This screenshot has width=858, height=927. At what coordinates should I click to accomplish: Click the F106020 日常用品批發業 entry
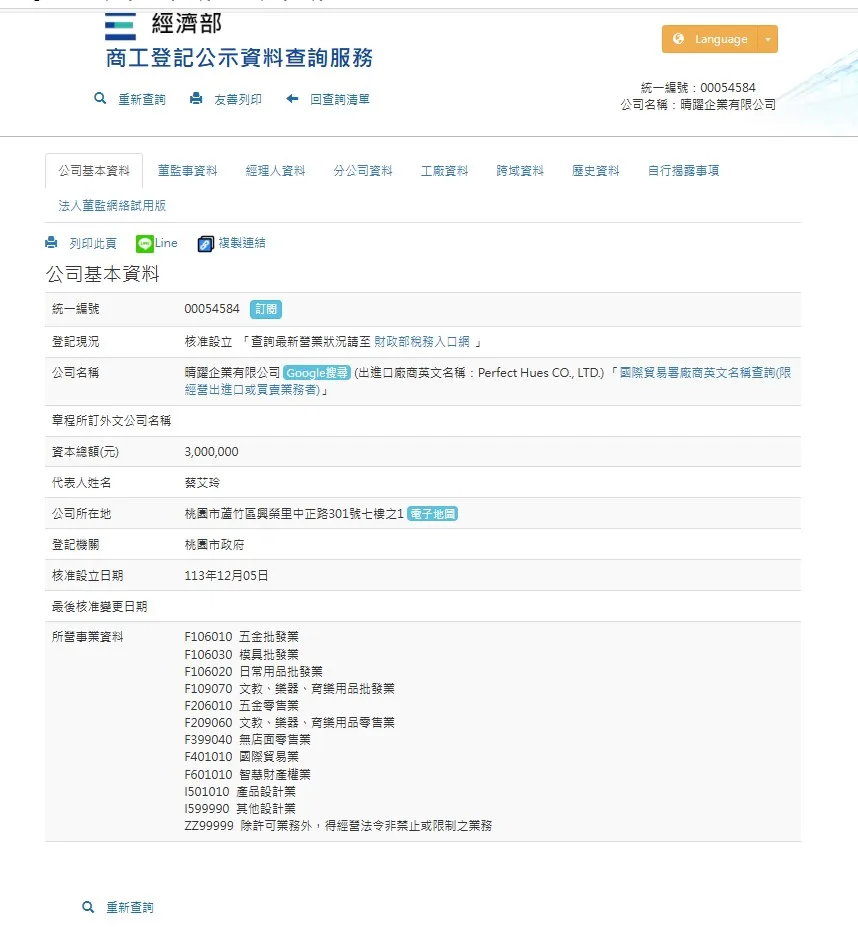tap(254, 672)
